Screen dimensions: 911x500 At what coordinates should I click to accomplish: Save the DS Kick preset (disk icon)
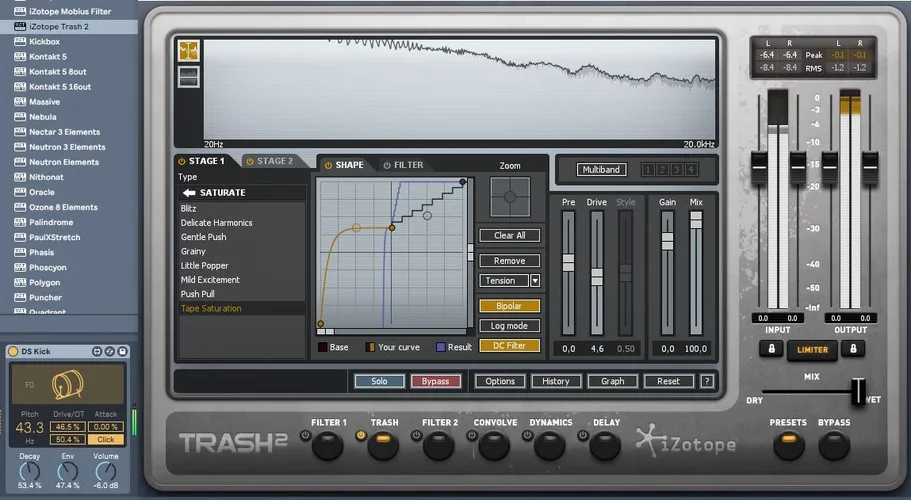123,351
